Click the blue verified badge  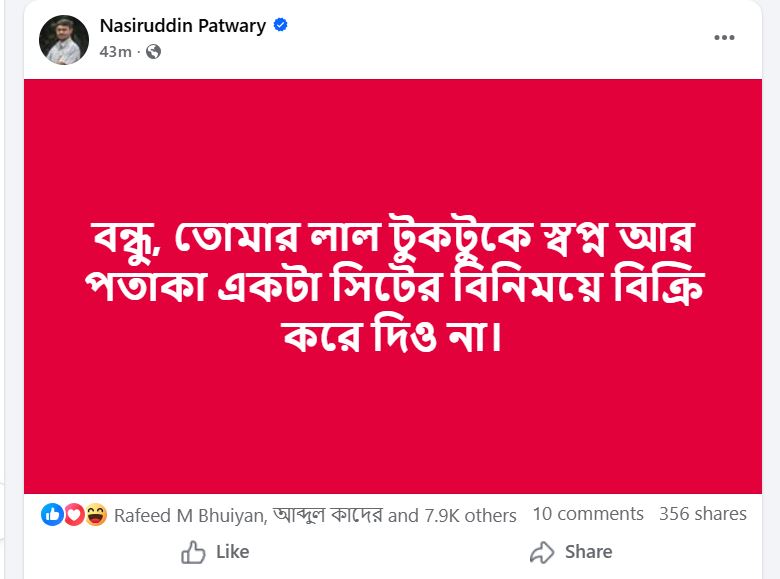tap(281, 26)
